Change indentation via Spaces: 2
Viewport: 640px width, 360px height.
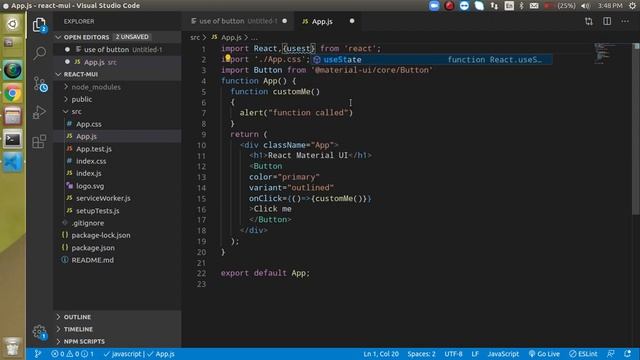421,354
